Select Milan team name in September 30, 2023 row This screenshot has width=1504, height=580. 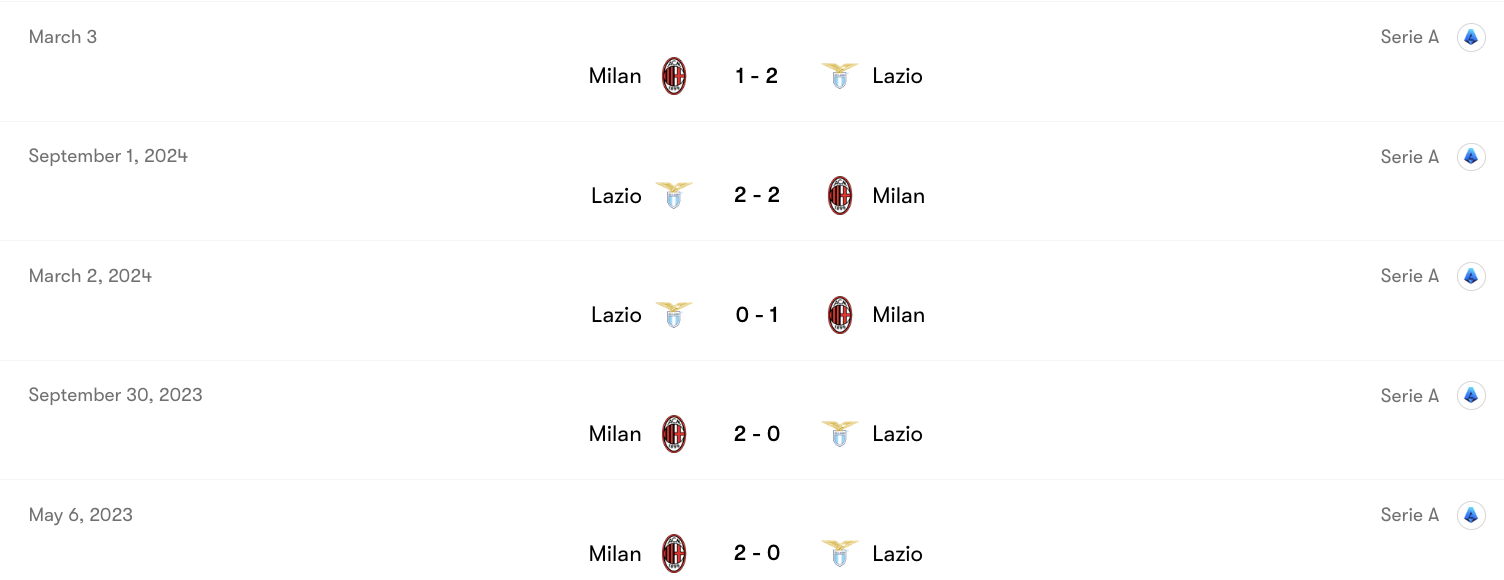[614, 433]
